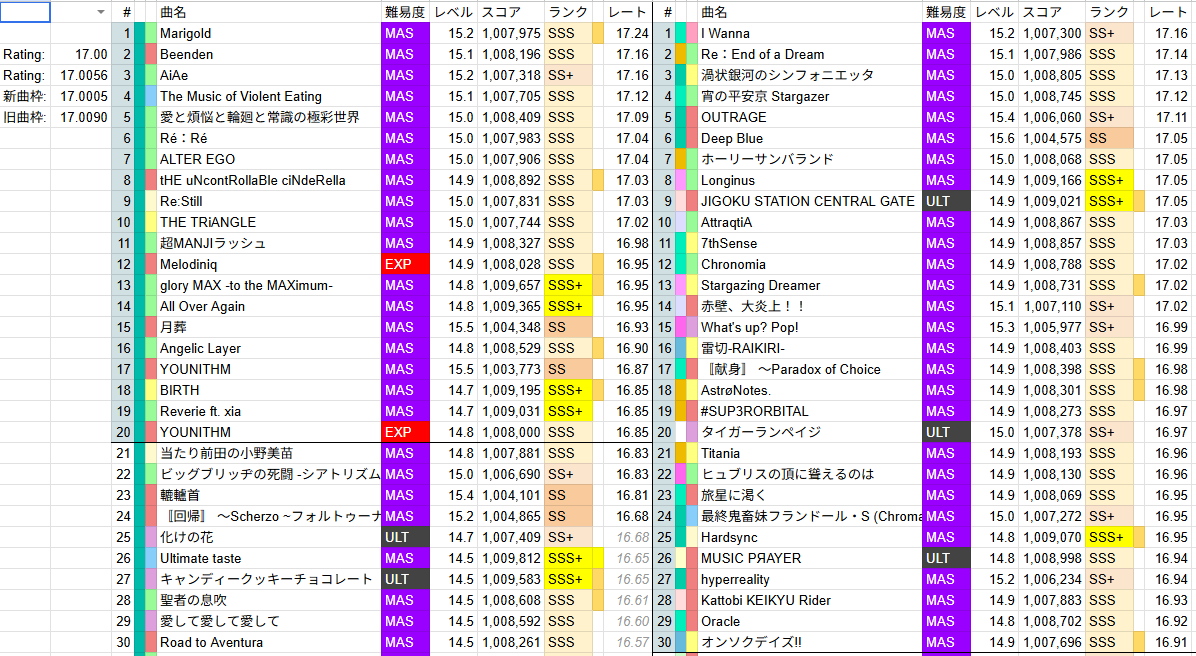The width and height of the screenshot is (1196, 656).
Task: Select the AstrøNotes. cell
Action: point(810,390)
